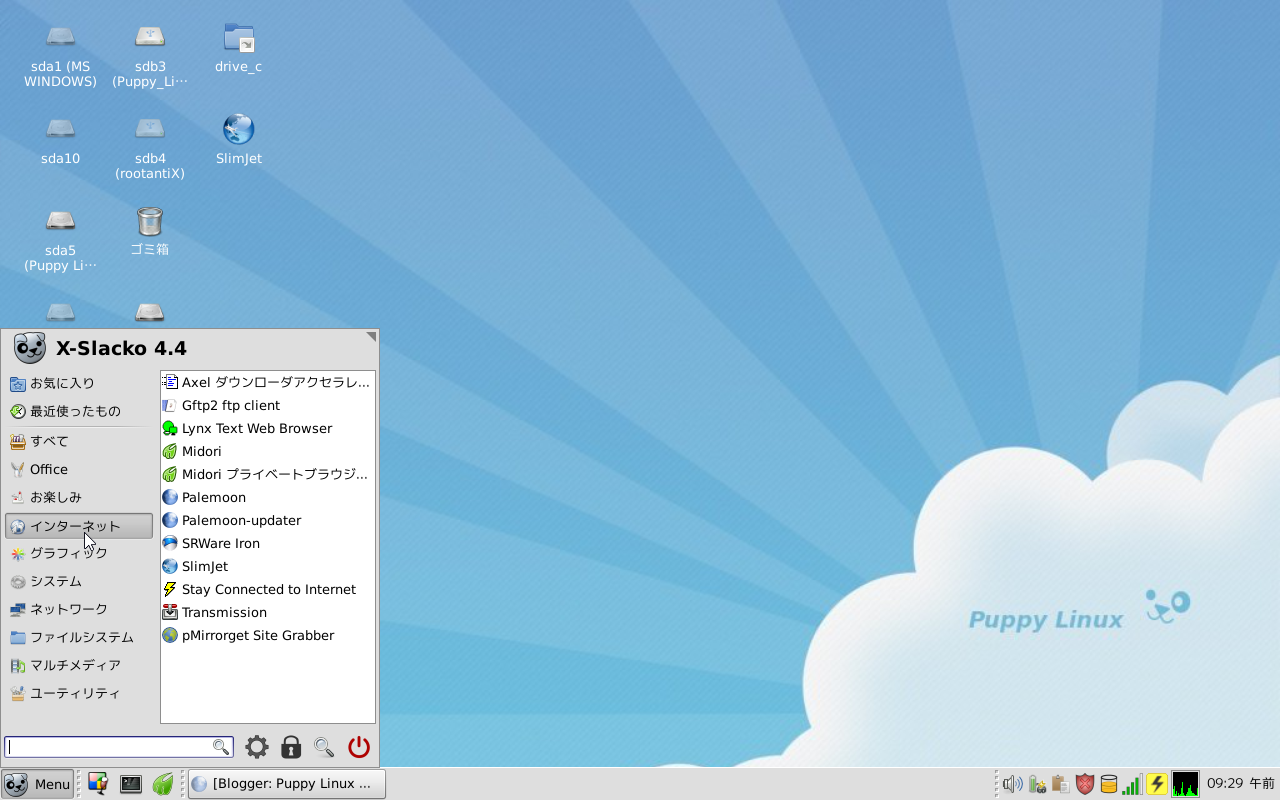Click the red power-off icon in the menu
Screen dimensions: 1280x800
point(358,746)
